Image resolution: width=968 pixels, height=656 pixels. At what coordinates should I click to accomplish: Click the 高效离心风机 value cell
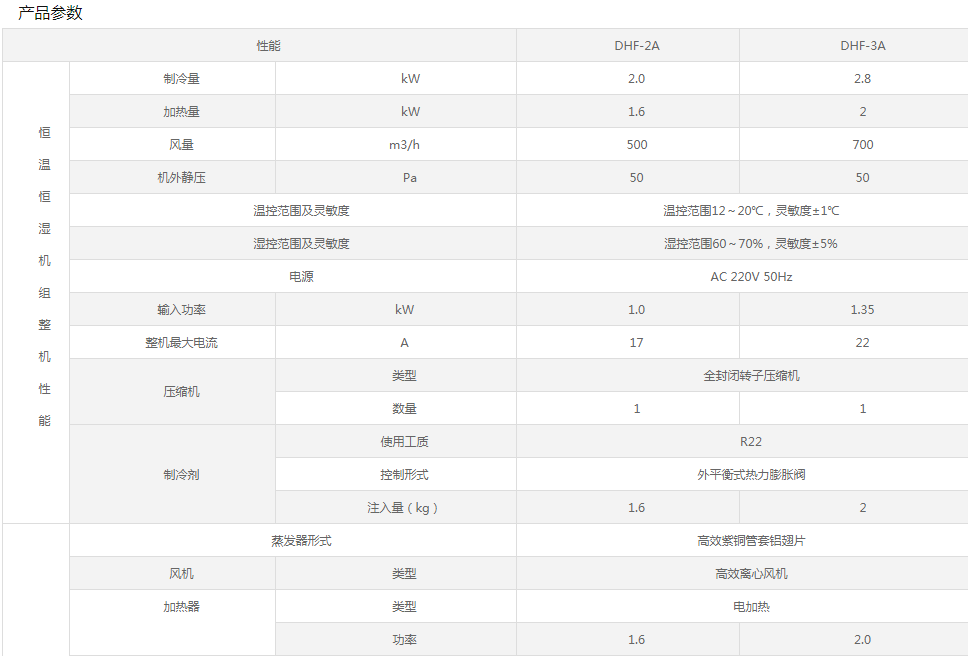pyautogui.click(x=751, y=574)
